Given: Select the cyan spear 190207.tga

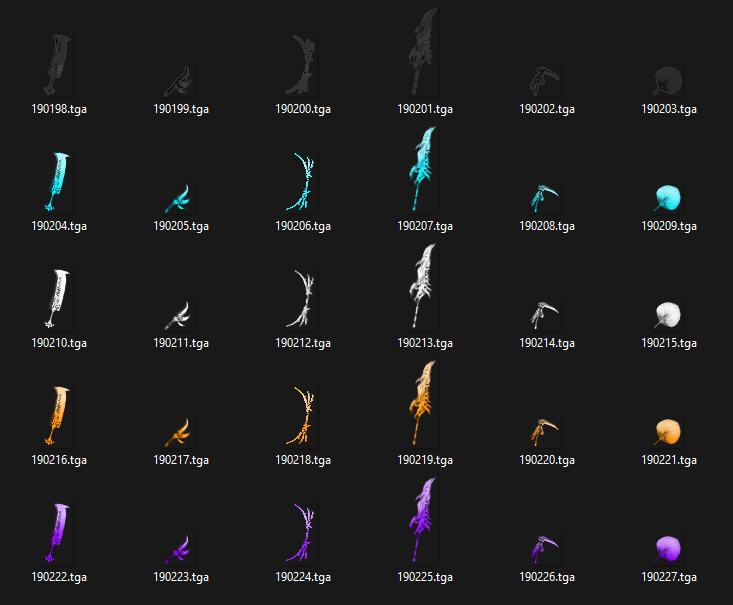Looking at the screenshot, I should coord(423,169).
